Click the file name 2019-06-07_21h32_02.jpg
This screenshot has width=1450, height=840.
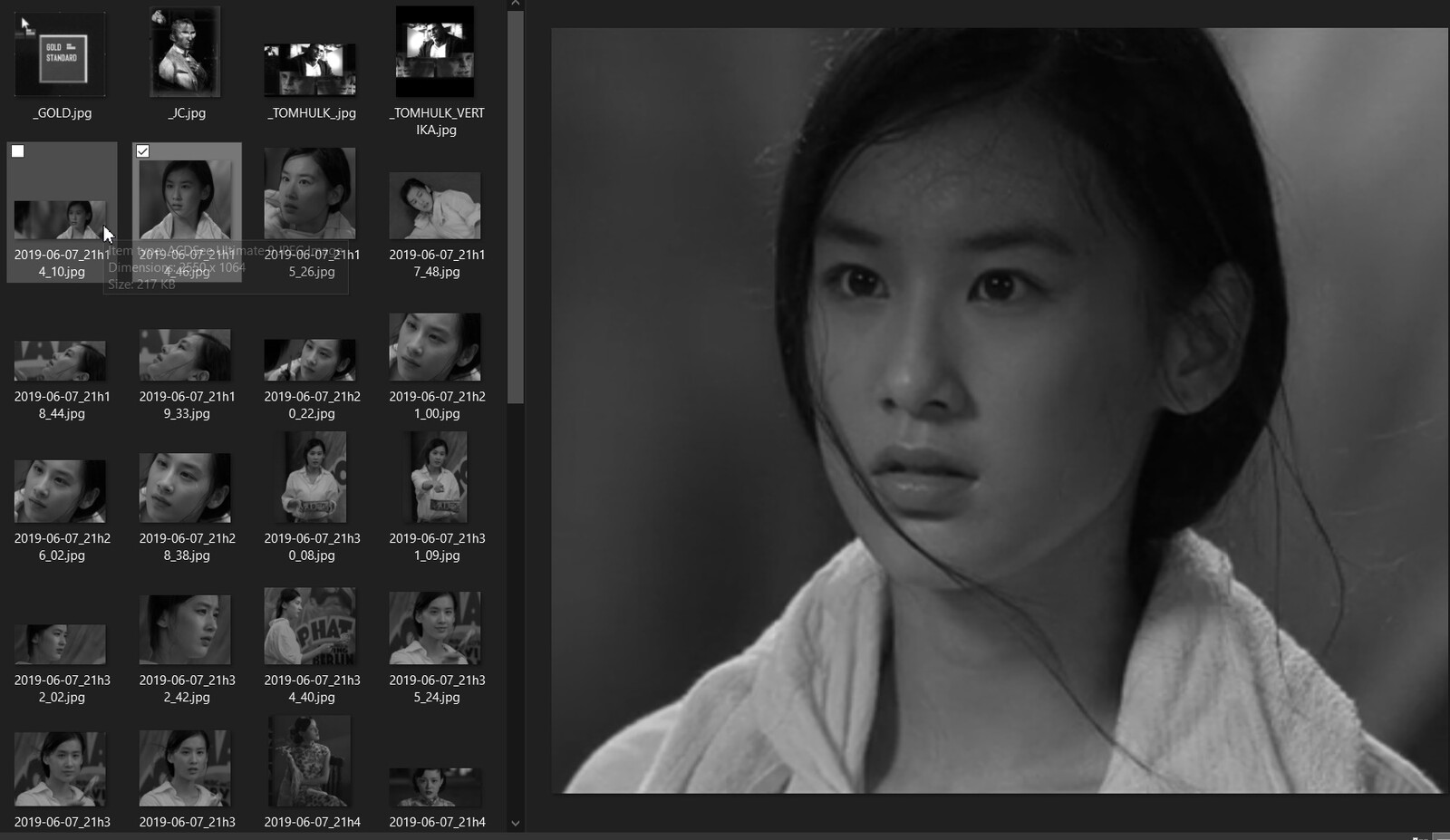(x=62, y=689)
